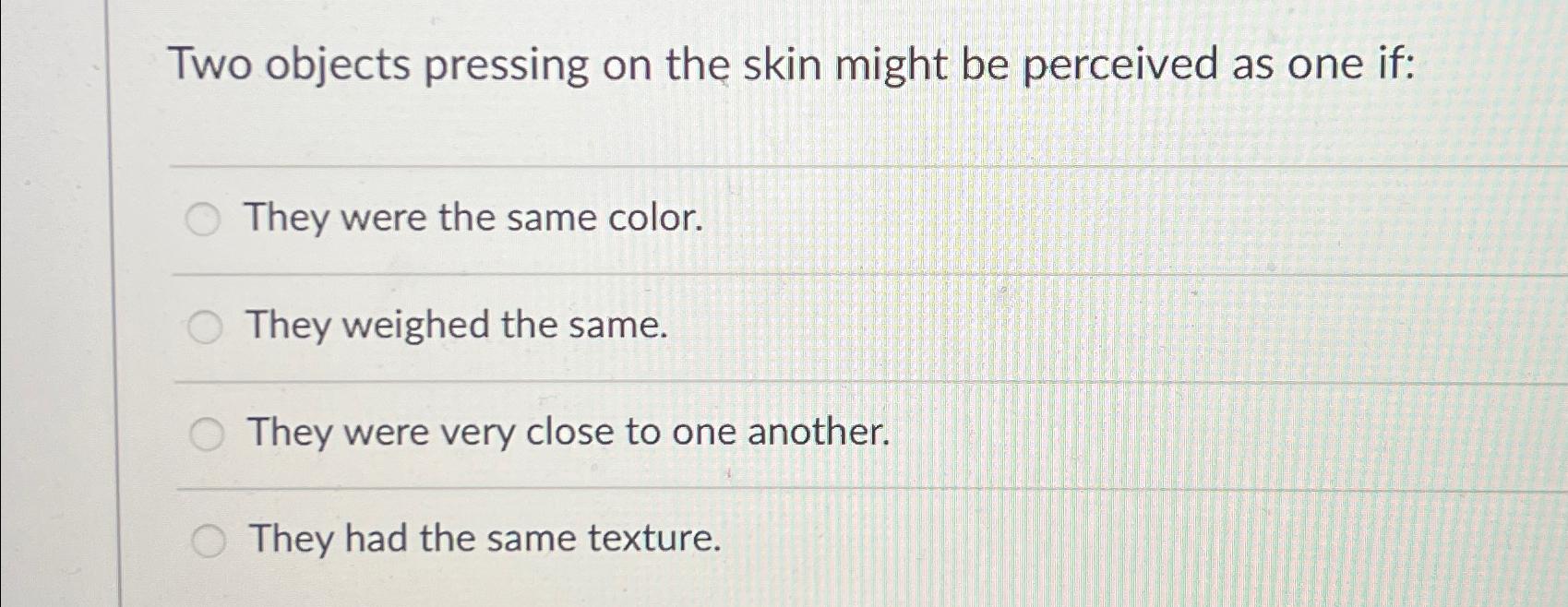Select the radio button for 'They were the same color'
Screen dimensions: 1568x607
click(x=206, y=220)
